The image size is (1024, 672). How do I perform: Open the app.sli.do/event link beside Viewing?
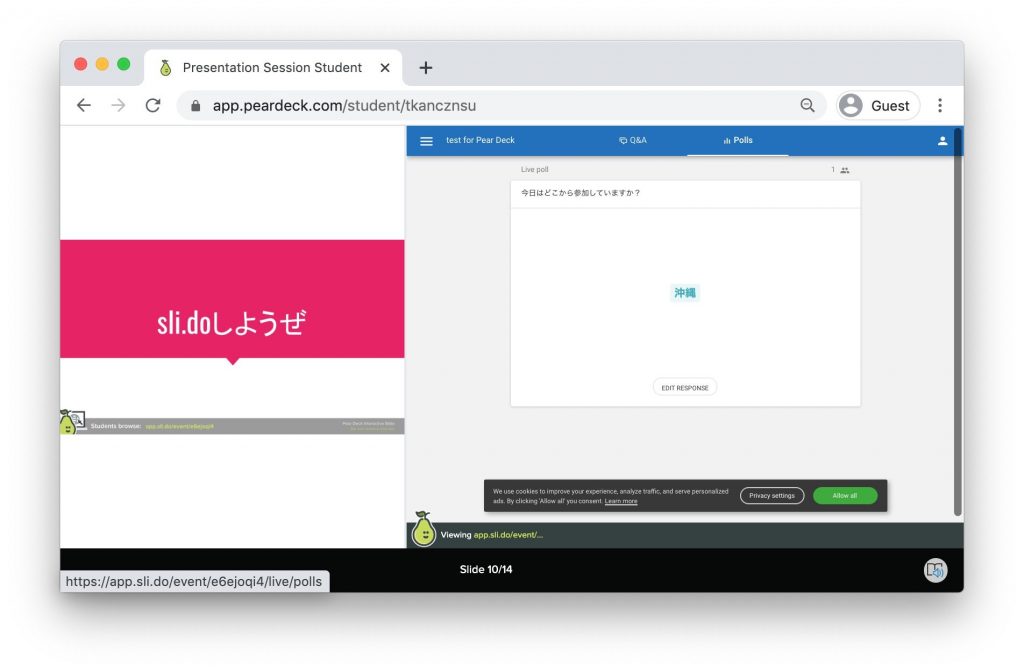point(508,535)
